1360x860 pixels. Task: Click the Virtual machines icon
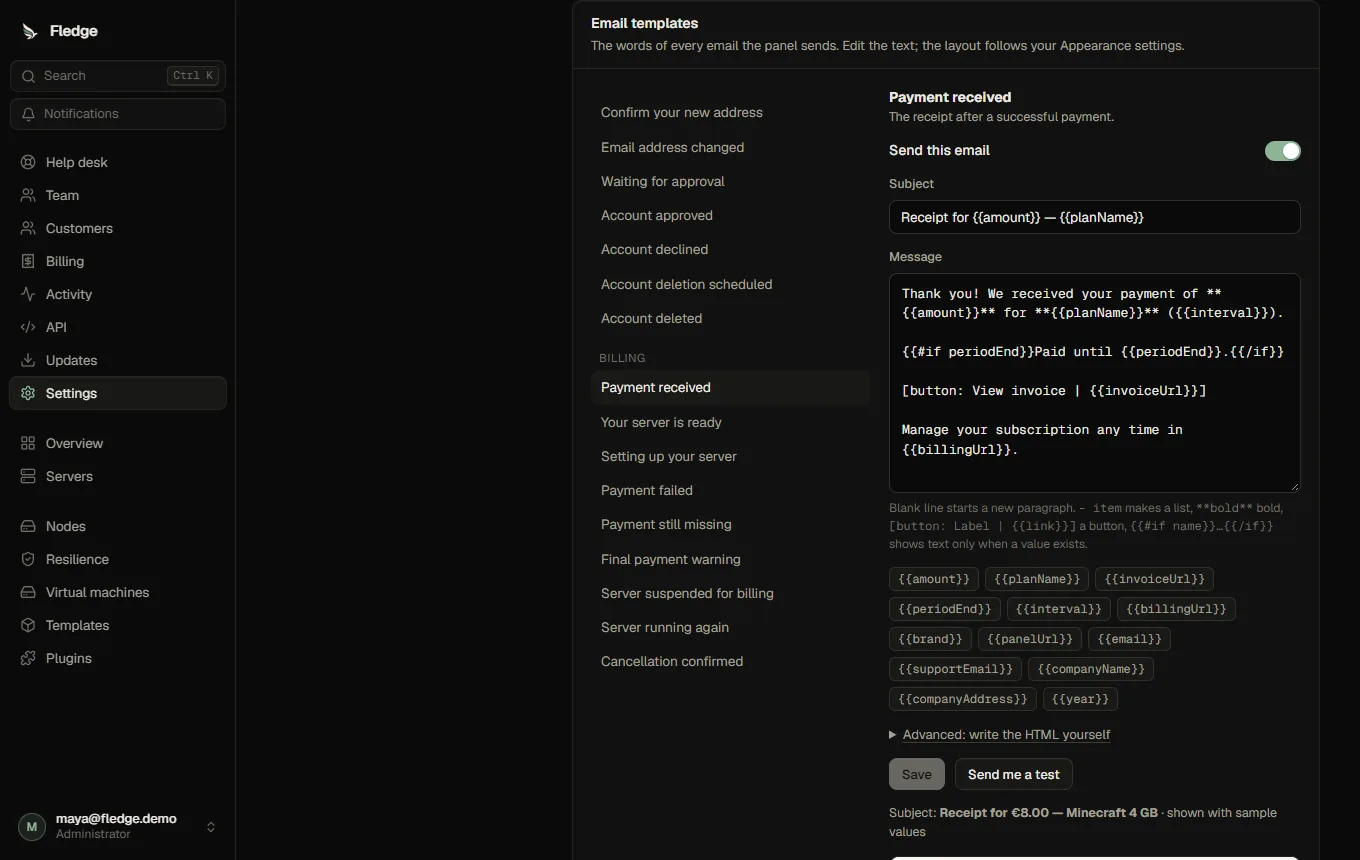(28, 592)
